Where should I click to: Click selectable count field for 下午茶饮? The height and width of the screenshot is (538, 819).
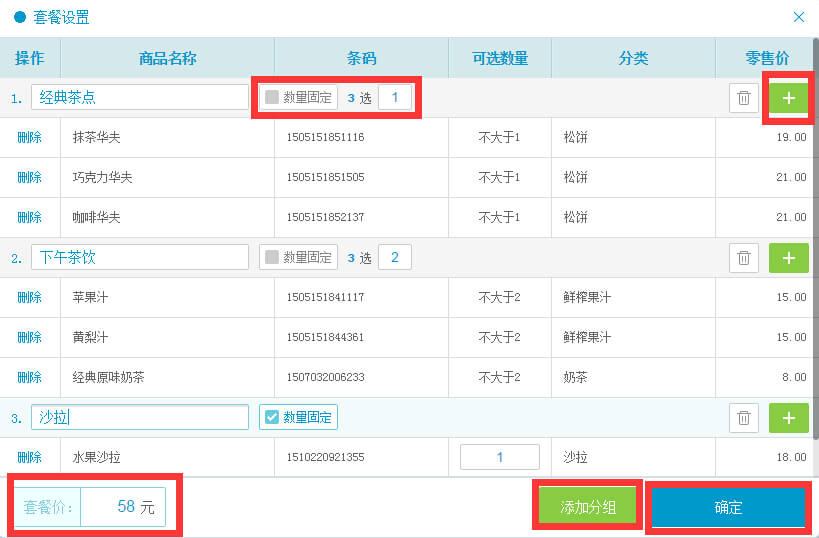pyautogui.click(x=394, y=257)
